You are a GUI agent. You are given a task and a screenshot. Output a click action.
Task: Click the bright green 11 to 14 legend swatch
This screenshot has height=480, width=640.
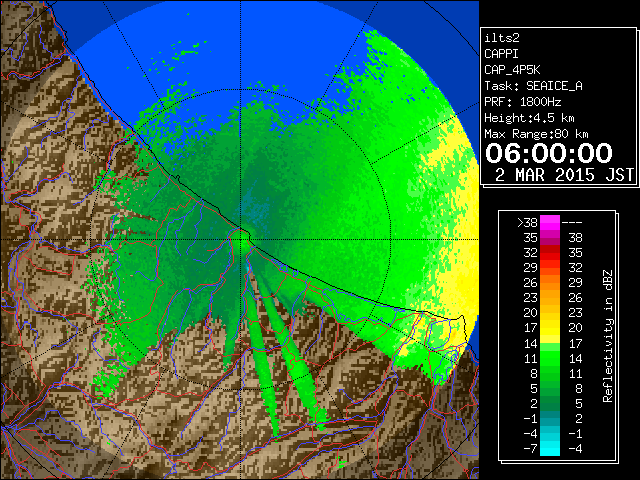(x=550, y=358)
